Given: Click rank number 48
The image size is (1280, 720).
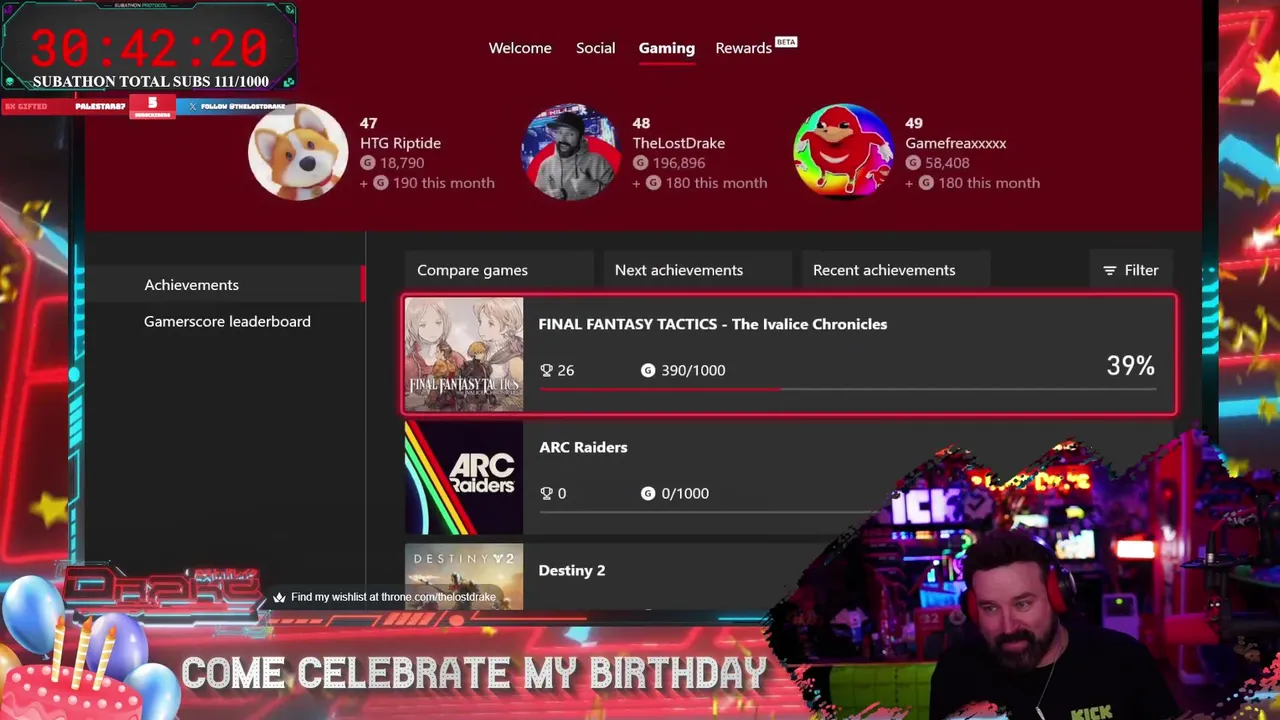Looking at the screenshot, I should 641,123.
